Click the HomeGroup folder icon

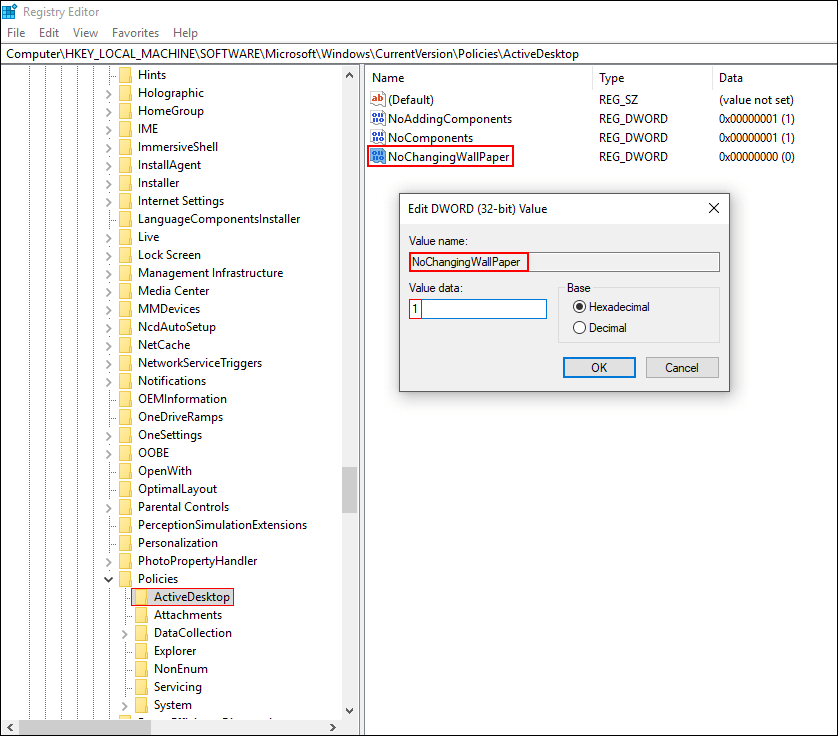125,111
